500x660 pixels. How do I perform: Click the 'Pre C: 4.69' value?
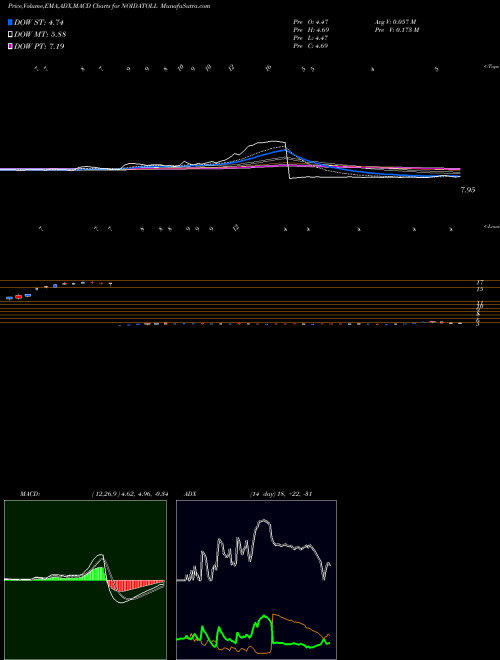click(311, 46)
